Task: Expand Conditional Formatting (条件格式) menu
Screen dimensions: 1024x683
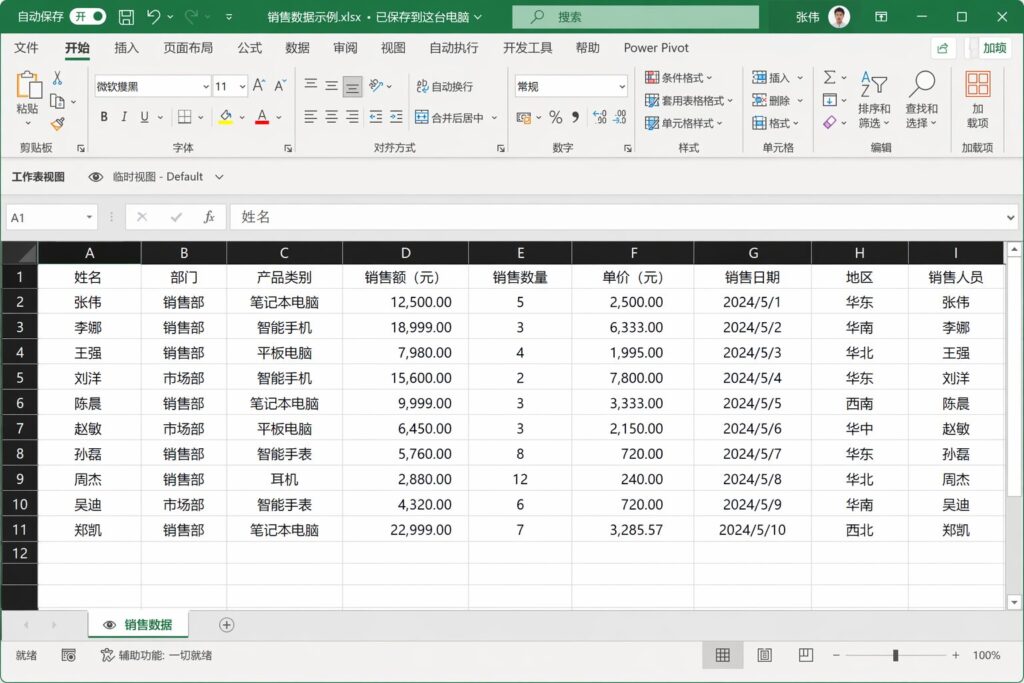Action: pyautogui.click(x=679, y=78)
